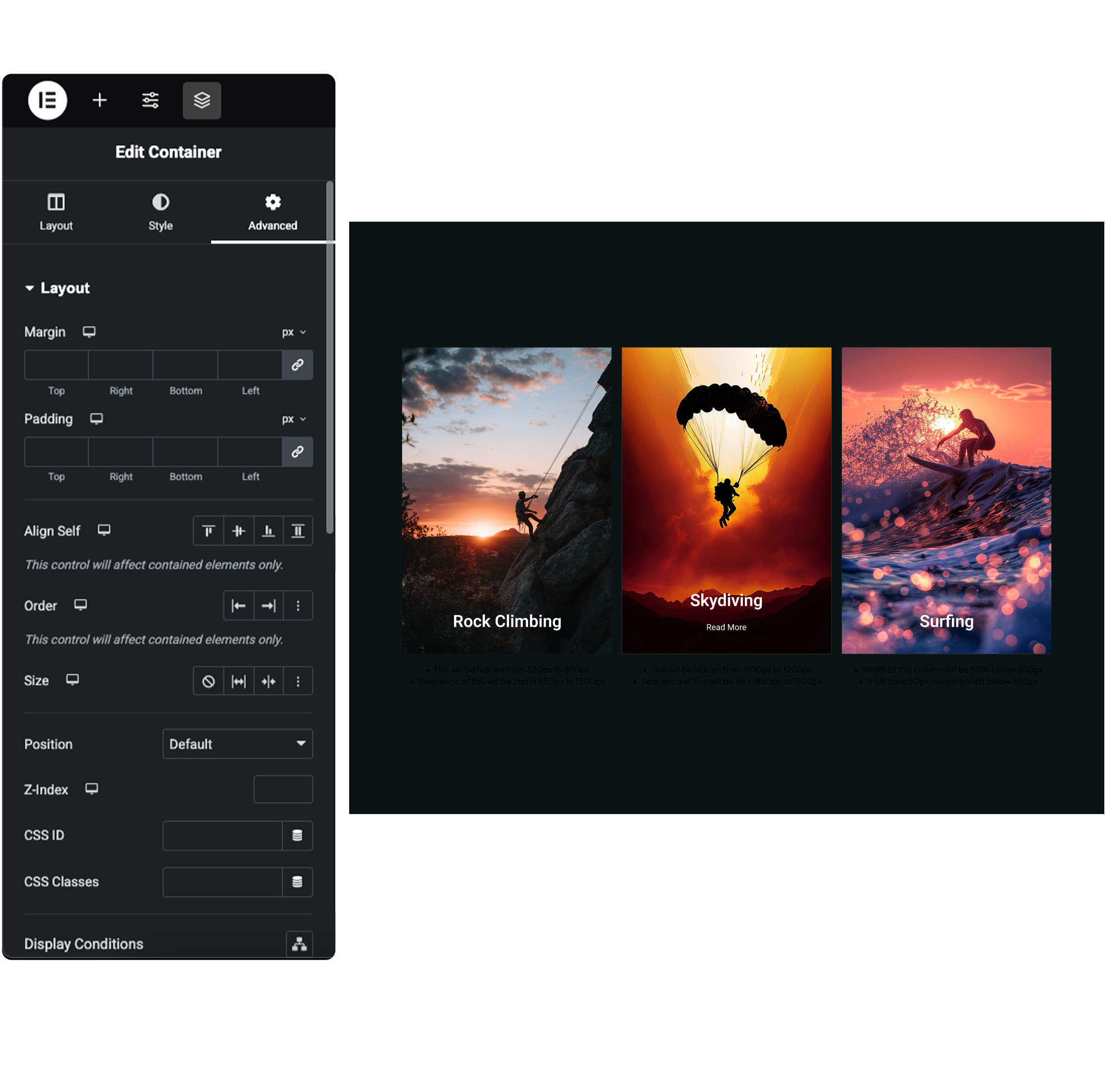Click the panel vertical scrollbar
This screenshot has width=1120, height=1073.
click(330, 358)
